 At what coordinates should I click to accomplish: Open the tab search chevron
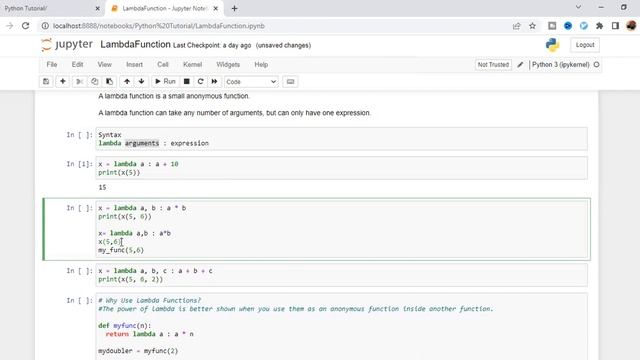coord(578,7)
